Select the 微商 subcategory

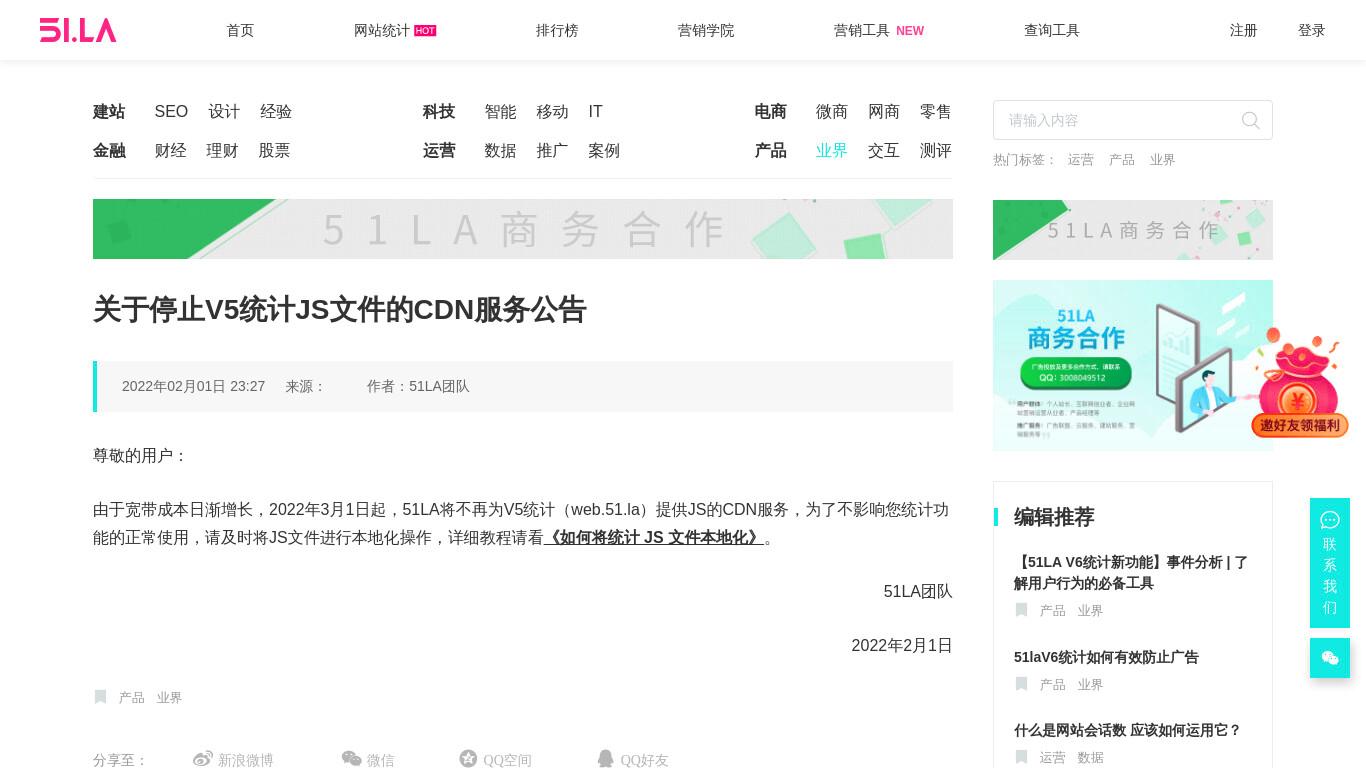click(832, 112)
